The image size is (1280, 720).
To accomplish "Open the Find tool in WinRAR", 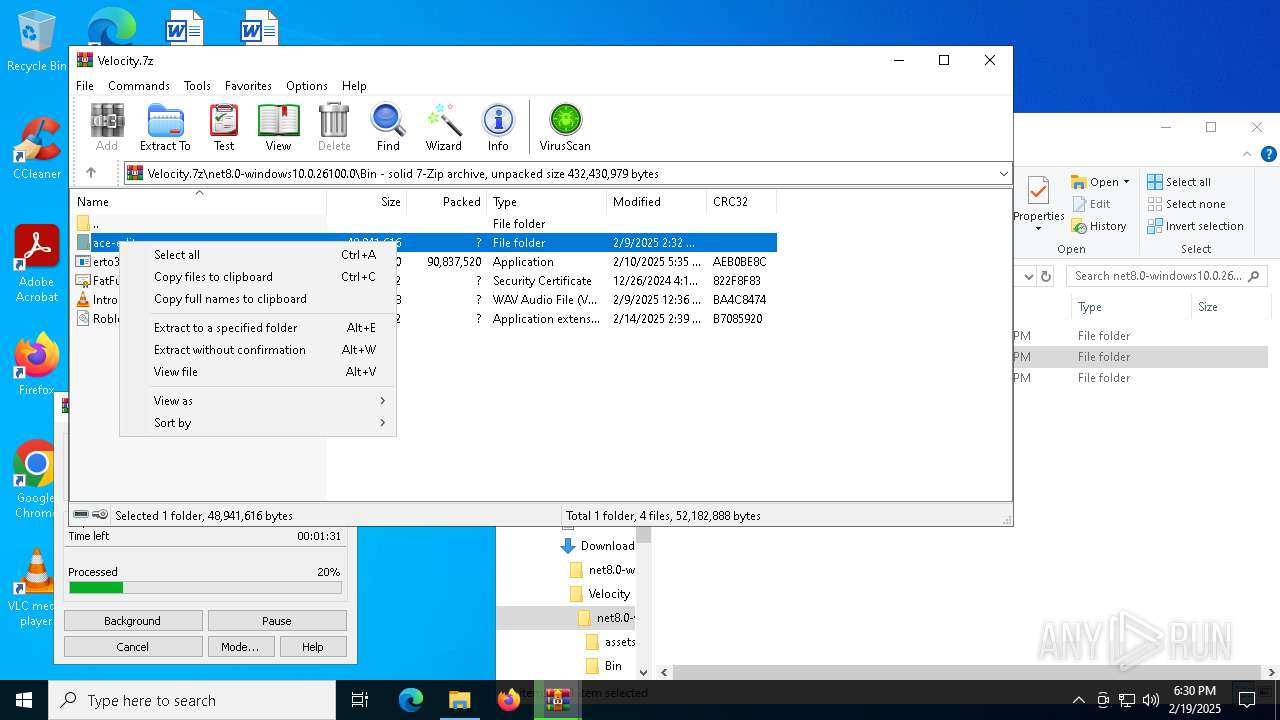I will click(x=388, y=127).
